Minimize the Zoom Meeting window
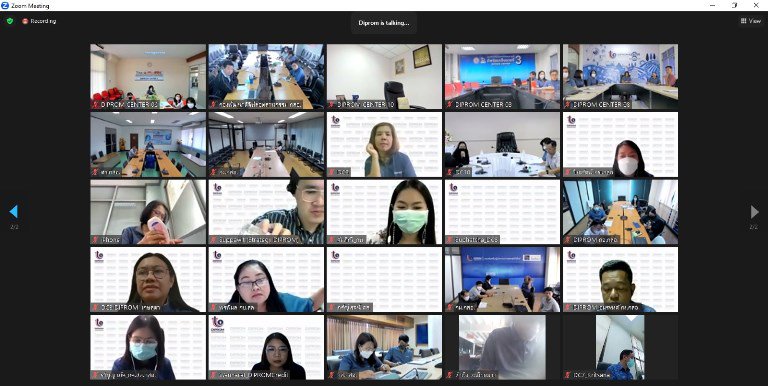 click(x=712, y=5)
